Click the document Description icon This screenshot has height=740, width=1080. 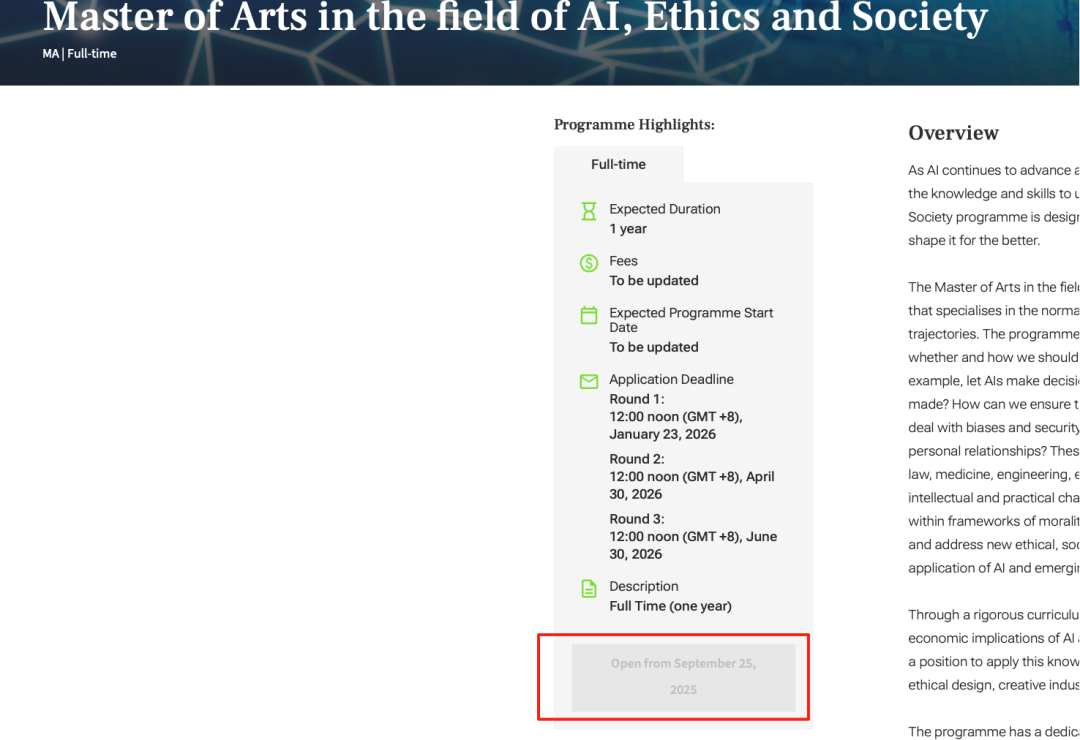click(x=589, y=588)
